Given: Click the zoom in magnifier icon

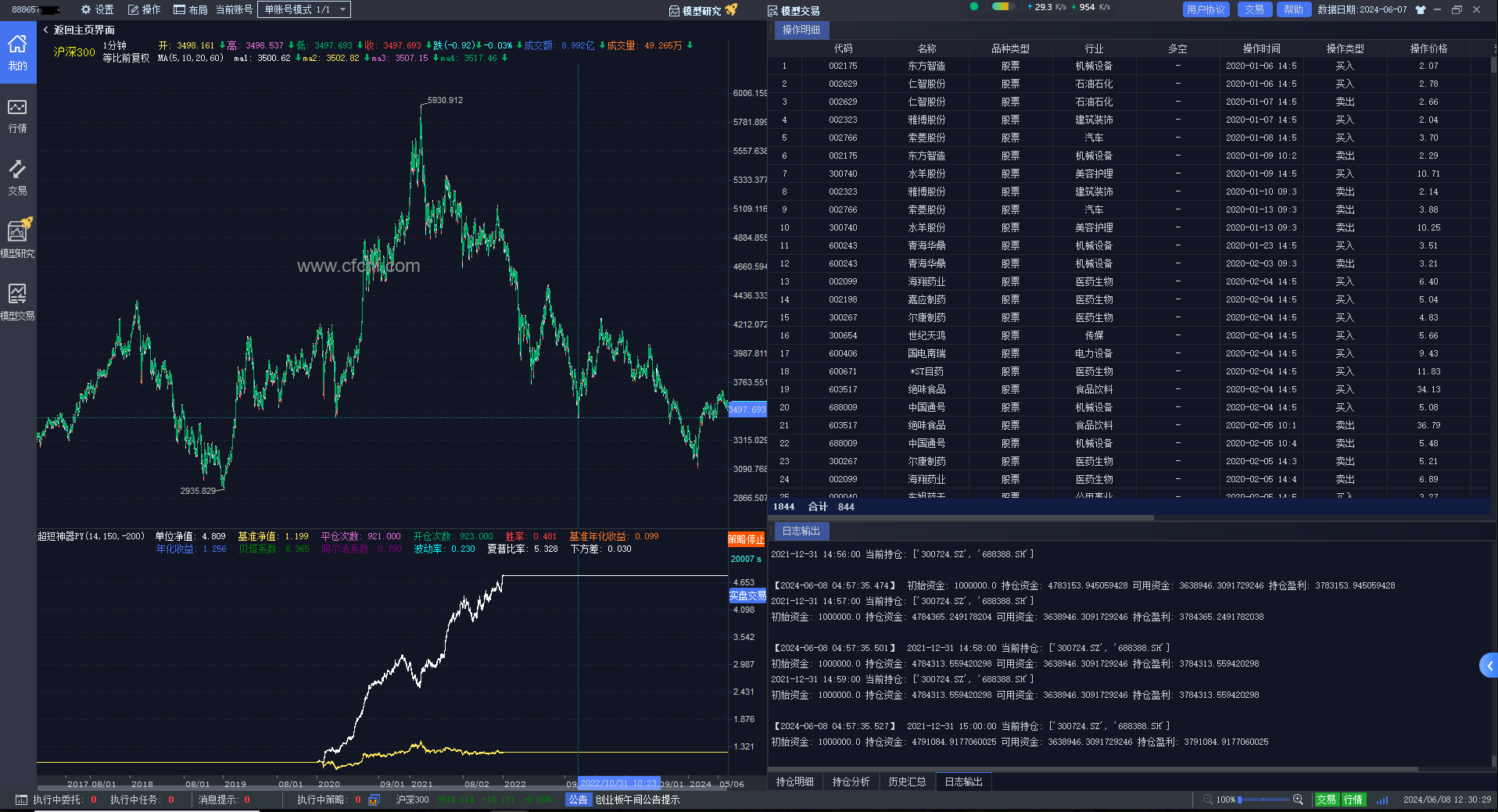Looking at the screenshot, I should pyautogui.click(x=1298, y=799).
